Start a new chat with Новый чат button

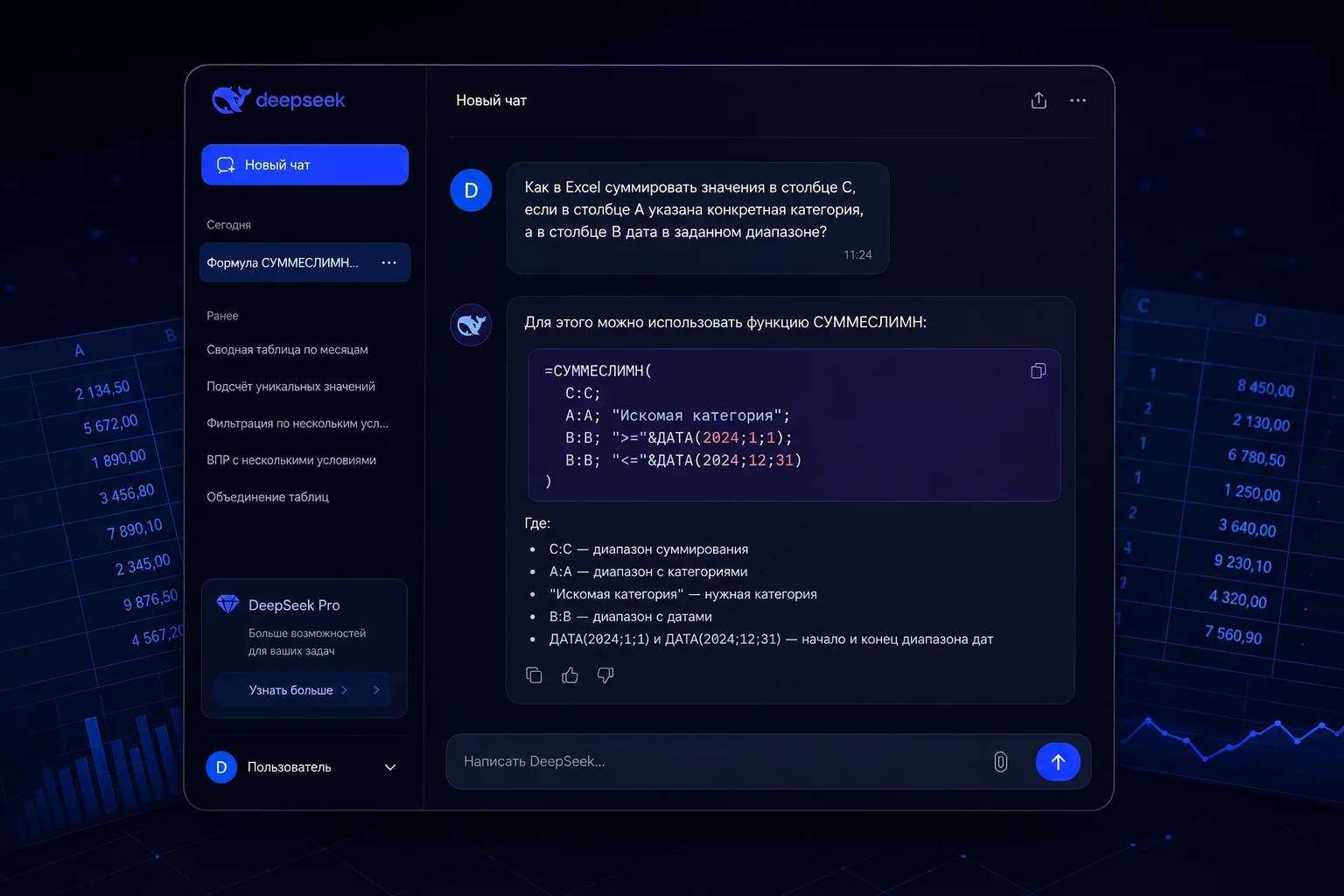pyautogui.click(x=304, y=164)
